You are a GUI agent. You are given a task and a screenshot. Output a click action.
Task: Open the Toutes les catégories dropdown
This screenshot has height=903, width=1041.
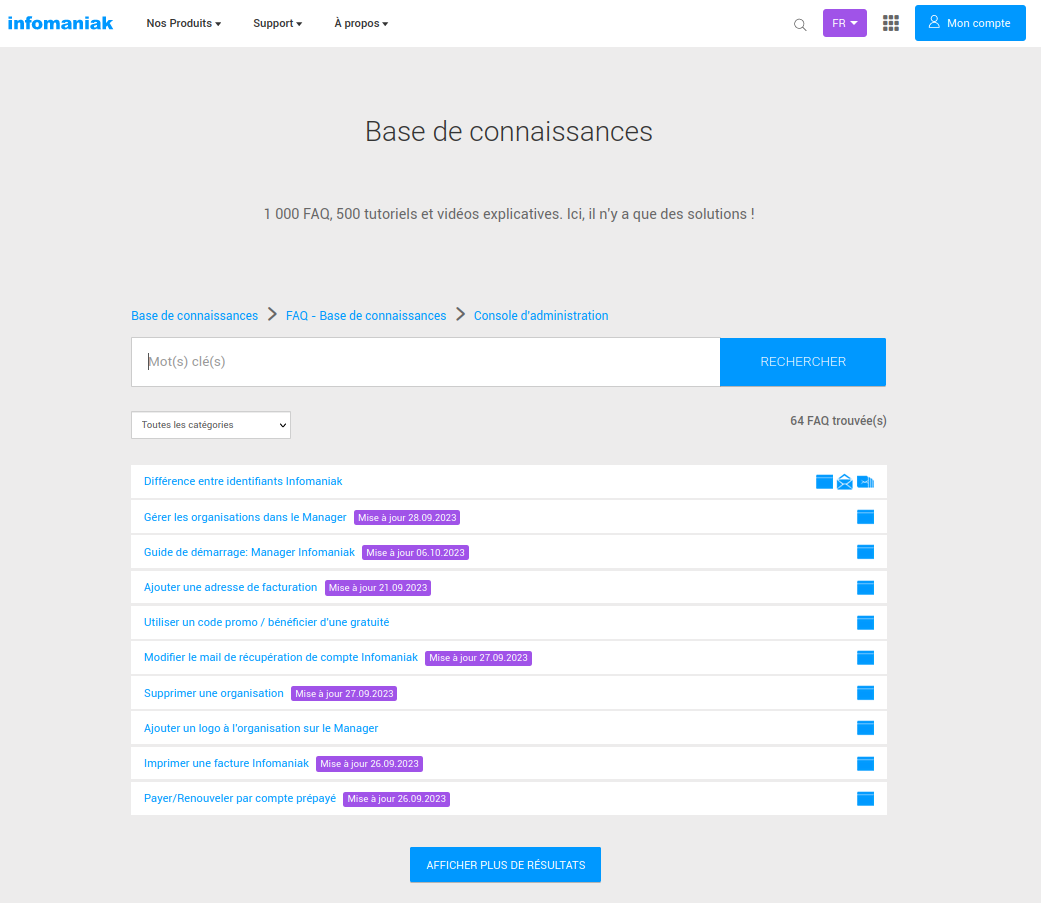[x=211, y=425]
